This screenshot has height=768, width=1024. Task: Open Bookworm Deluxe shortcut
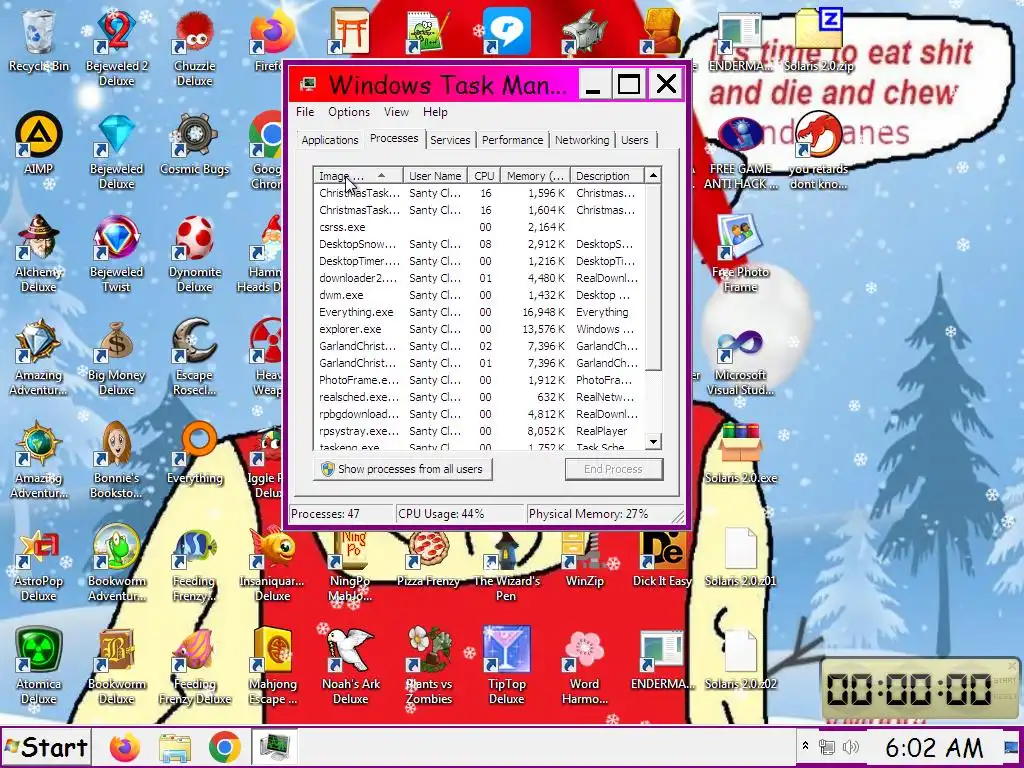click(x=116, y=666)
